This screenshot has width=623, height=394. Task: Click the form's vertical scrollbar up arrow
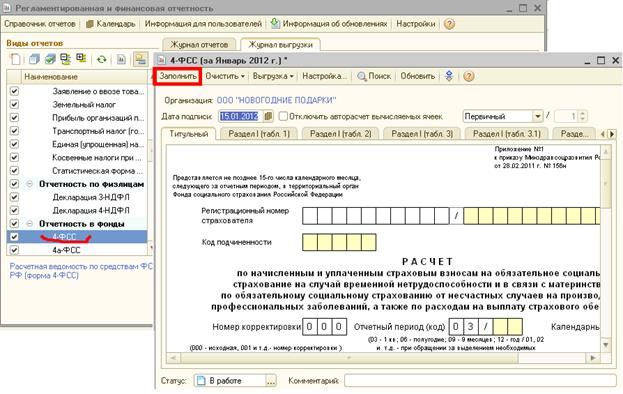606,152
